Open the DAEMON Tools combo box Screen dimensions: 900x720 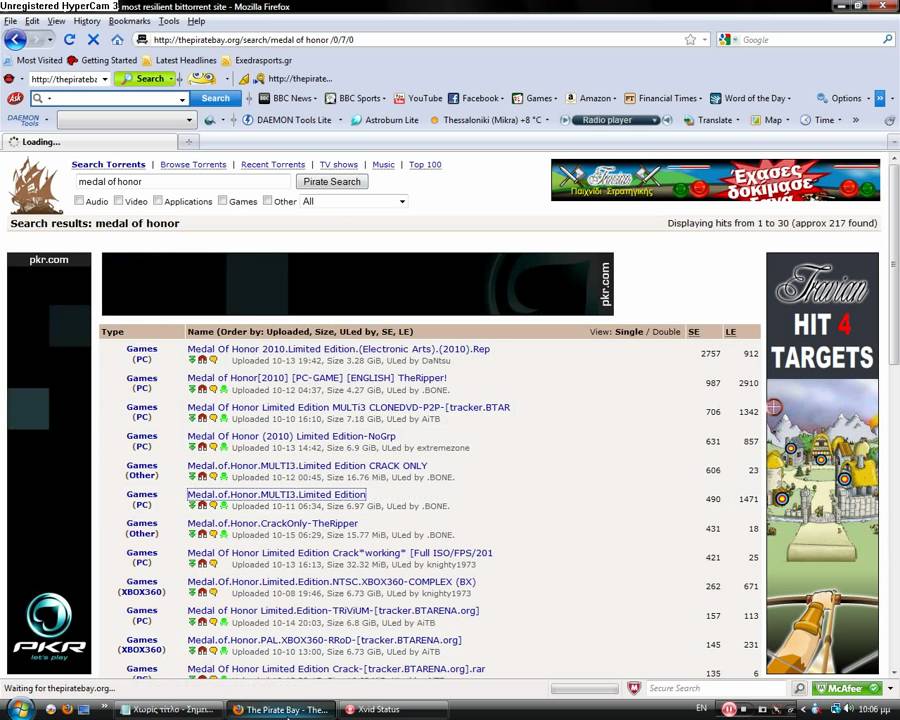coord(126,120)
